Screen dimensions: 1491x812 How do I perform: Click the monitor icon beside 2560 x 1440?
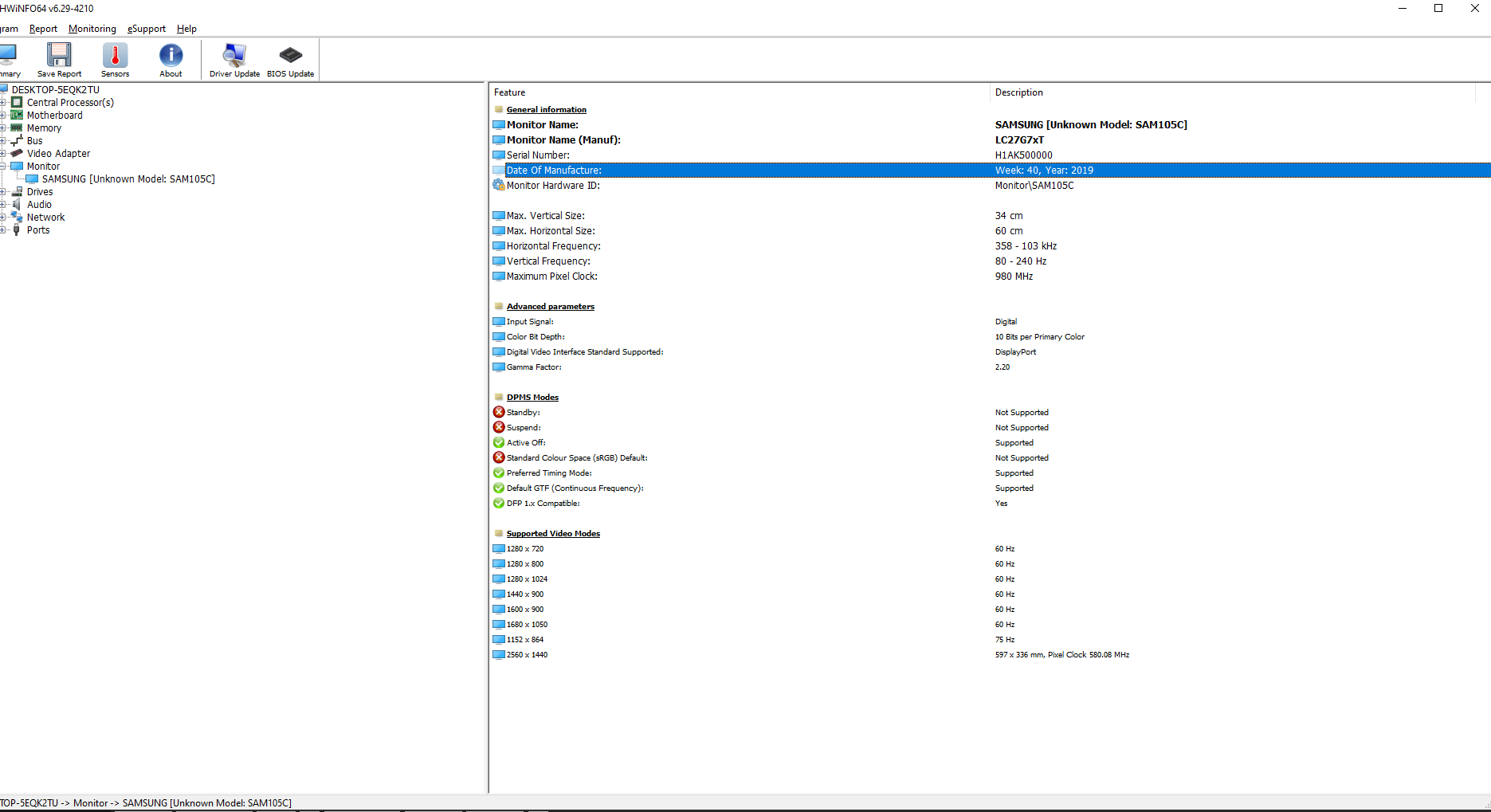(x=499, y=654)
